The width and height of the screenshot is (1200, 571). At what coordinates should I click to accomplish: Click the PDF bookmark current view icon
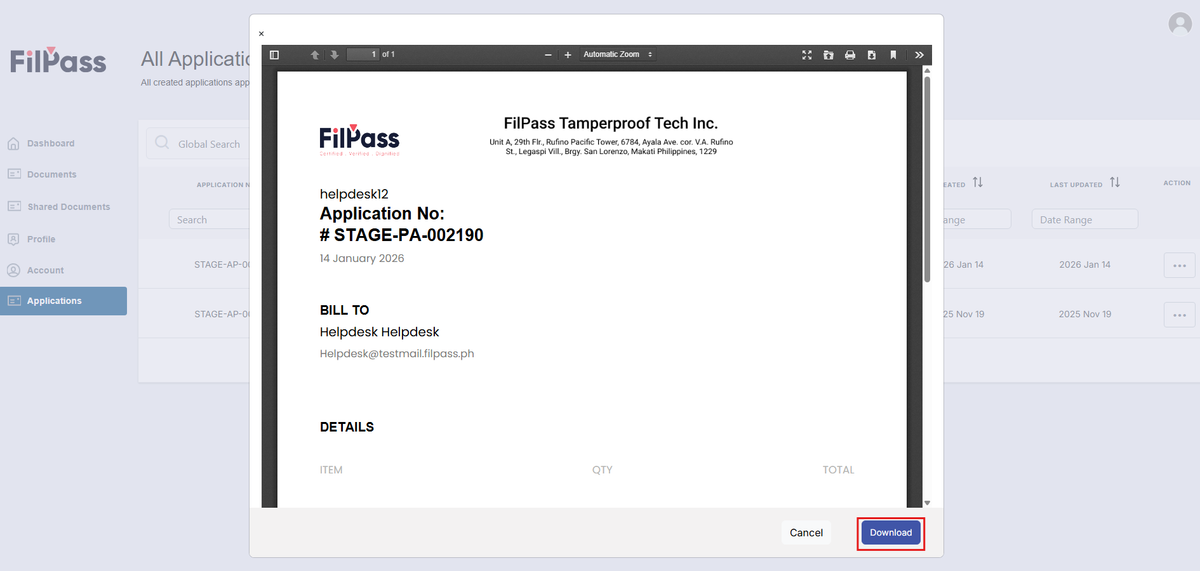pos(893,55)
